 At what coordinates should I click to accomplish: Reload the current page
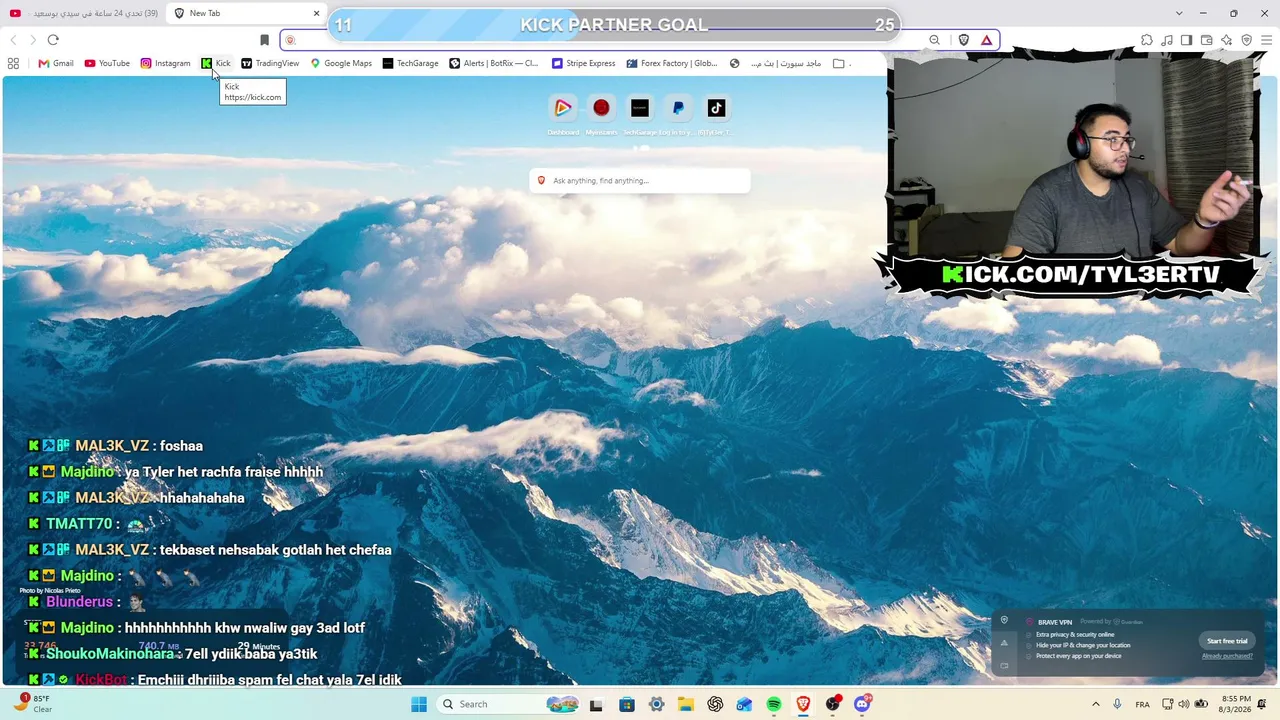pos(53,40)
